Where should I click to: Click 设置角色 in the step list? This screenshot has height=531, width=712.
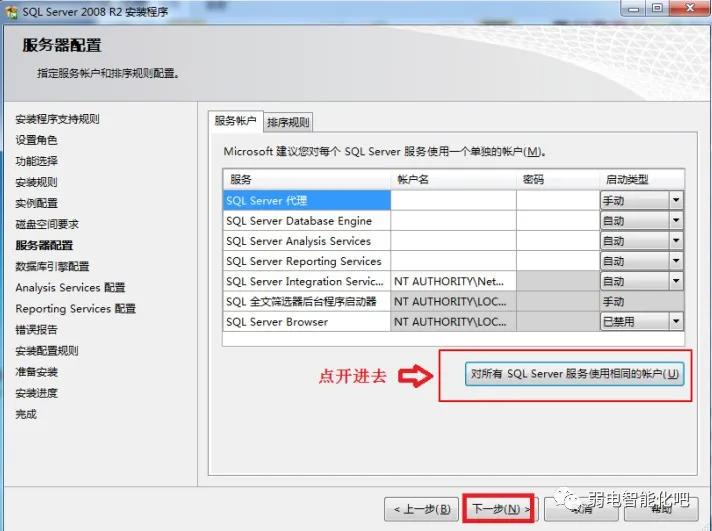(36, 140)
